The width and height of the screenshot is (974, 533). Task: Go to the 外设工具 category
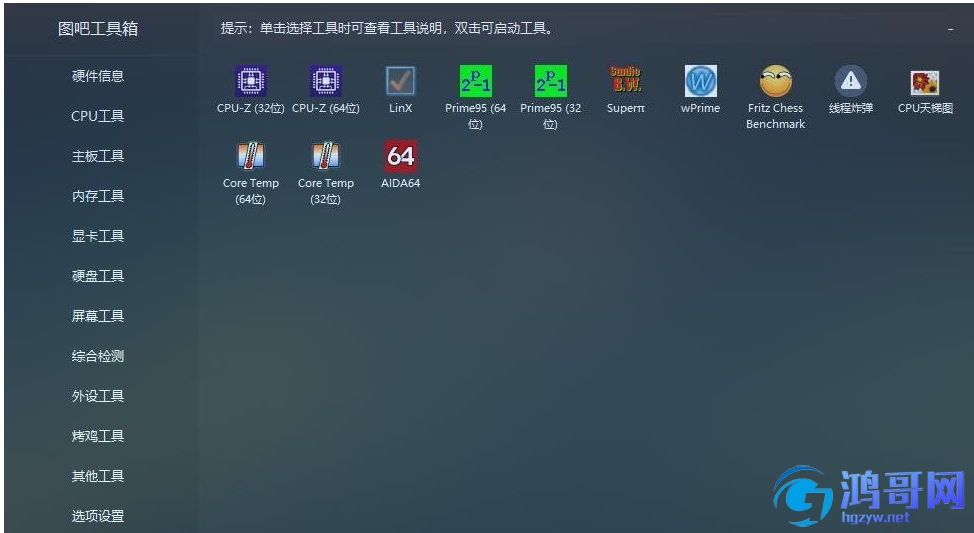click(x=98, y=396)
